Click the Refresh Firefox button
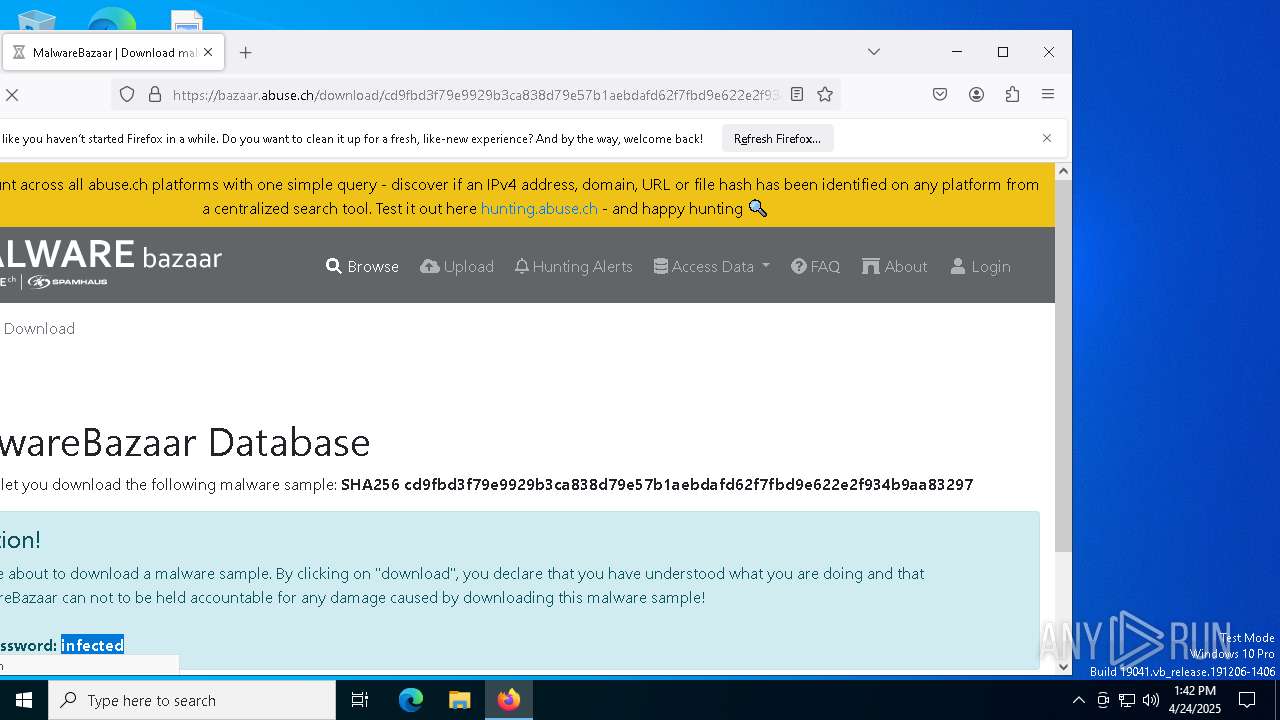The width and height of the screenshot is (1280, 720). pyautogui.click(x=777, y=138)
